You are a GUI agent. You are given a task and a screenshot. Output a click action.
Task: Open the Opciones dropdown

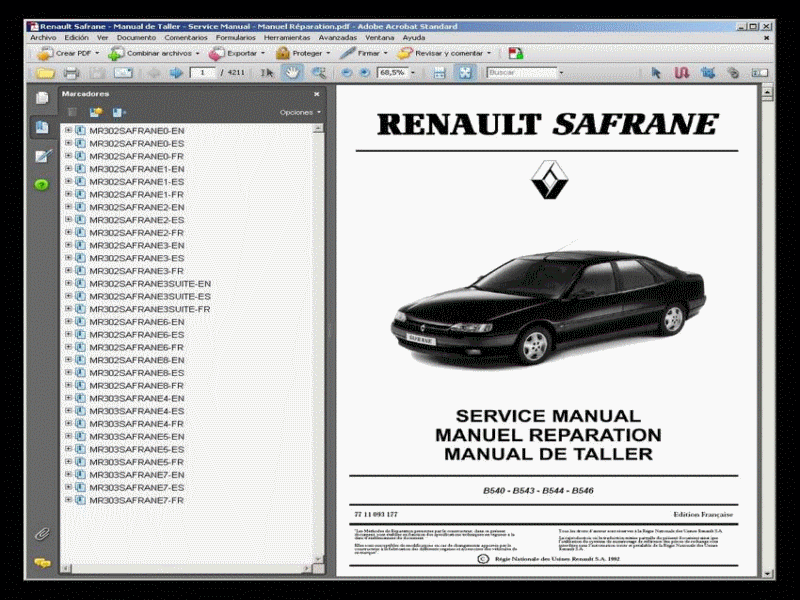300,112
